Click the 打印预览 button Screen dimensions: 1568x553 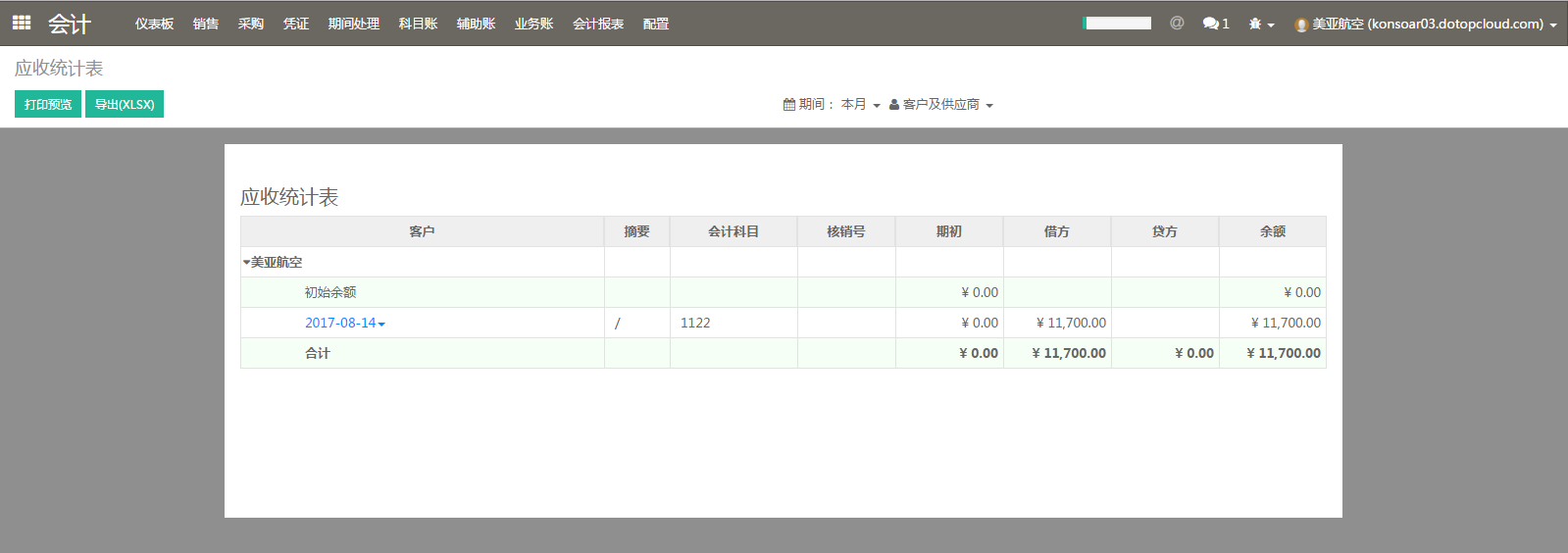[x=48, y=104]
